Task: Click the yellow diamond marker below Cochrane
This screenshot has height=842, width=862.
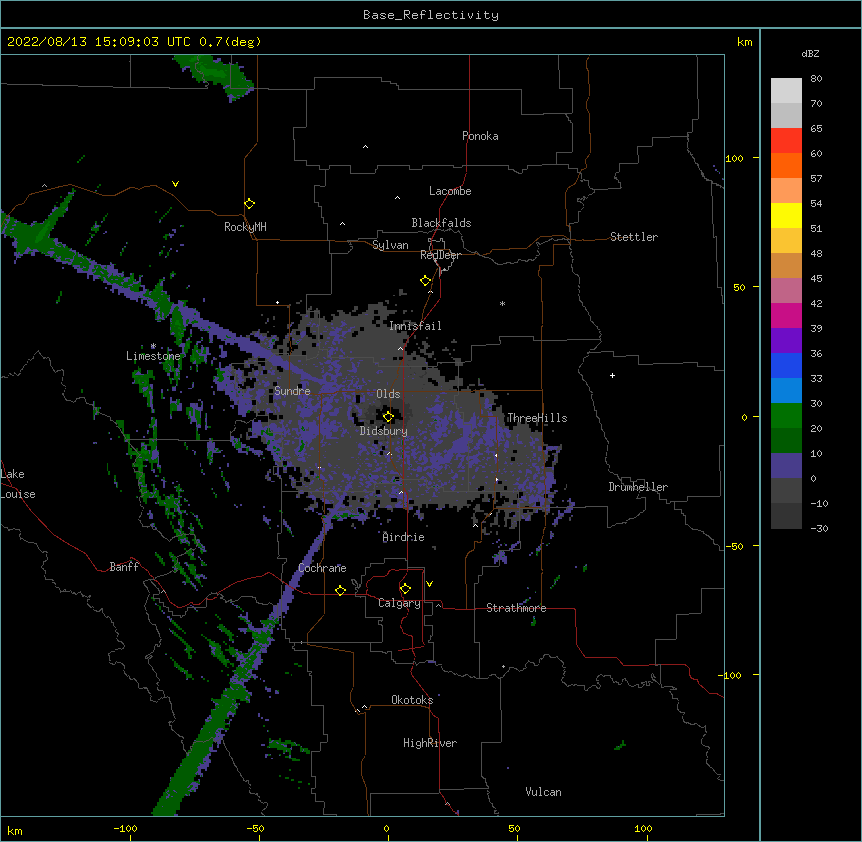Action: tap(340, 590)
